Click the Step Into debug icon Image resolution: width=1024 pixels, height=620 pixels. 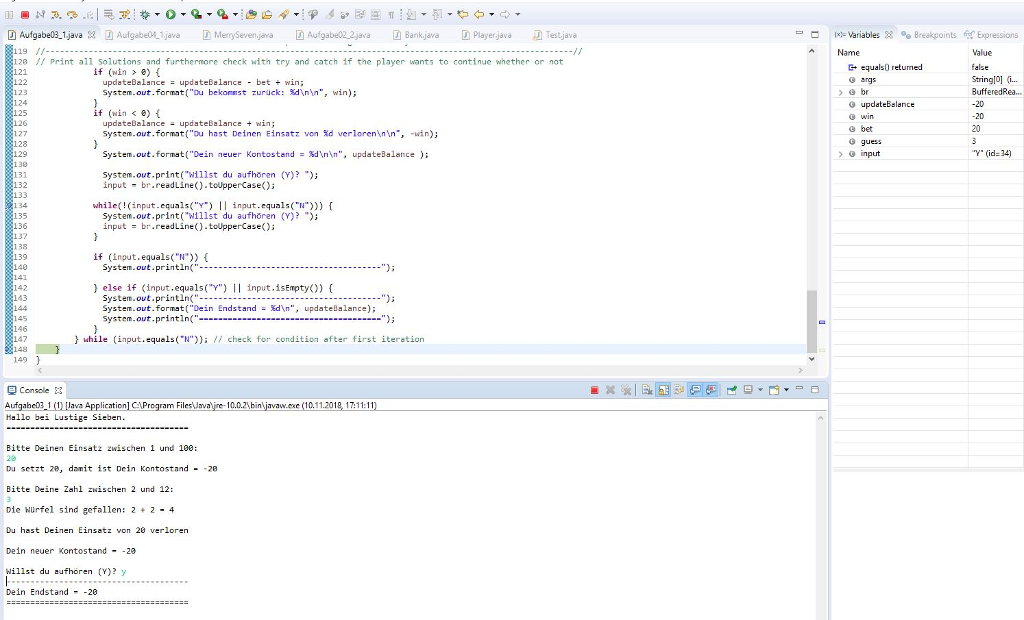(x=56, y=13)
